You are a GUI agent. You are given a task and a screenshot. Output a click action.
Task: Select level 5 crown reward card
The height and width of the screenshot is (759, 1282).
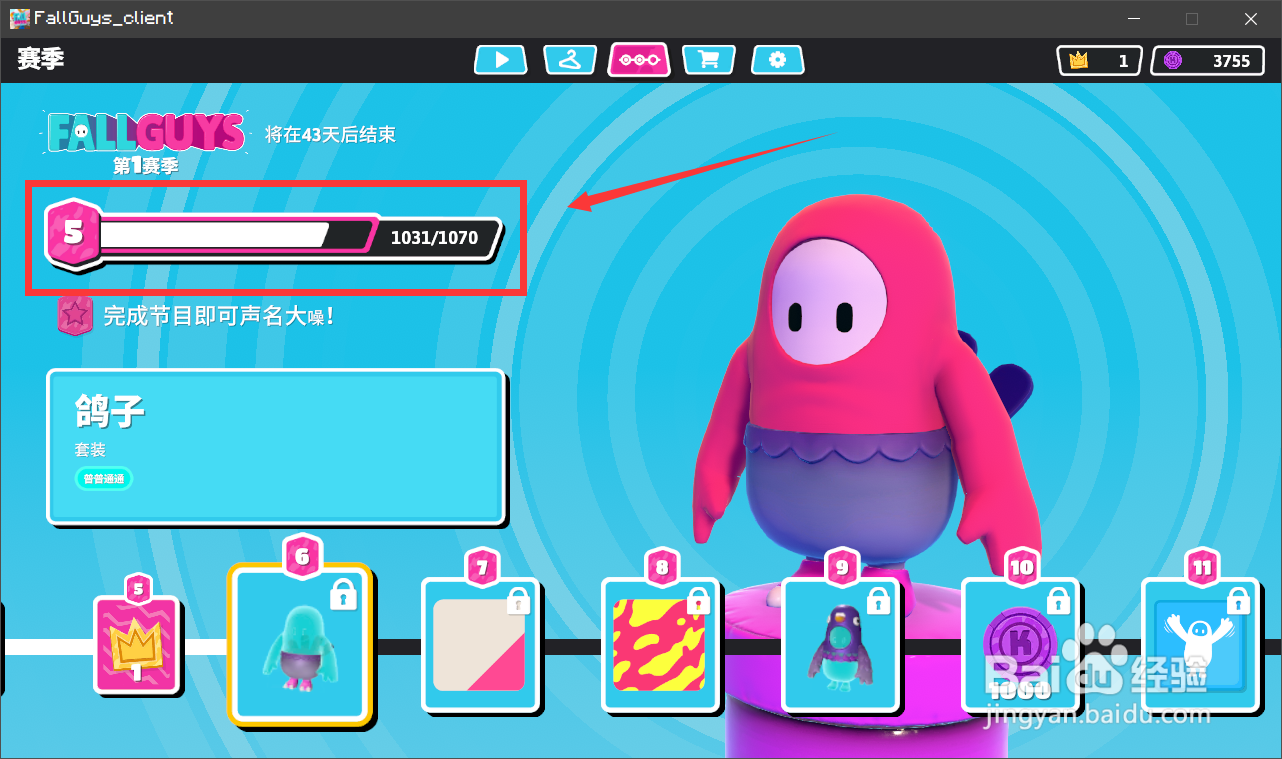(x=137, y=646)
